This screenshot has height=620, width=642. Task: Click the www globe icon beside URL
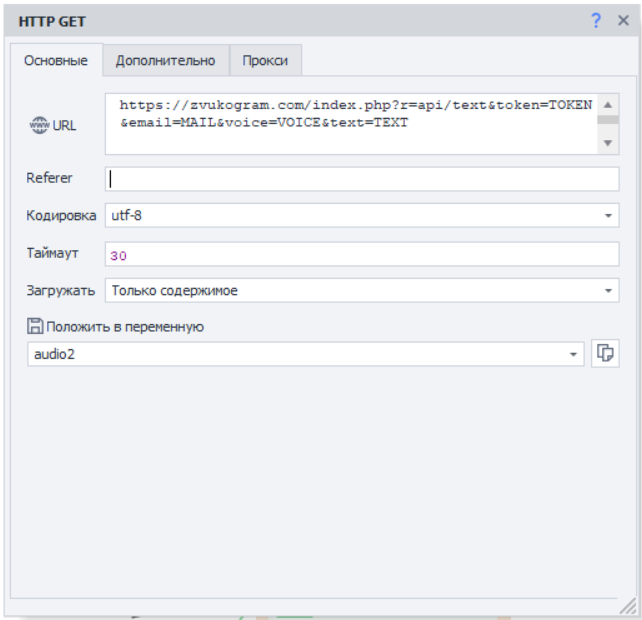tap(40, 125)
